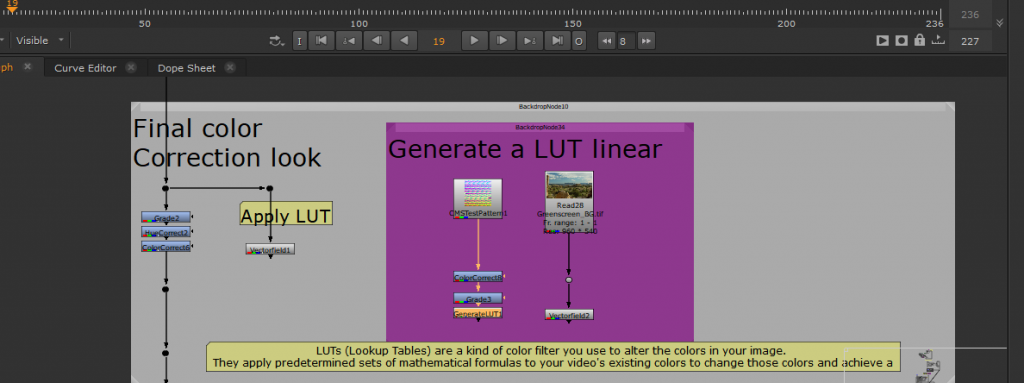The height and width of the screenshot is (383, 1024).
Task: Select the GenerateLUT1 node
Action: (478, 313)
